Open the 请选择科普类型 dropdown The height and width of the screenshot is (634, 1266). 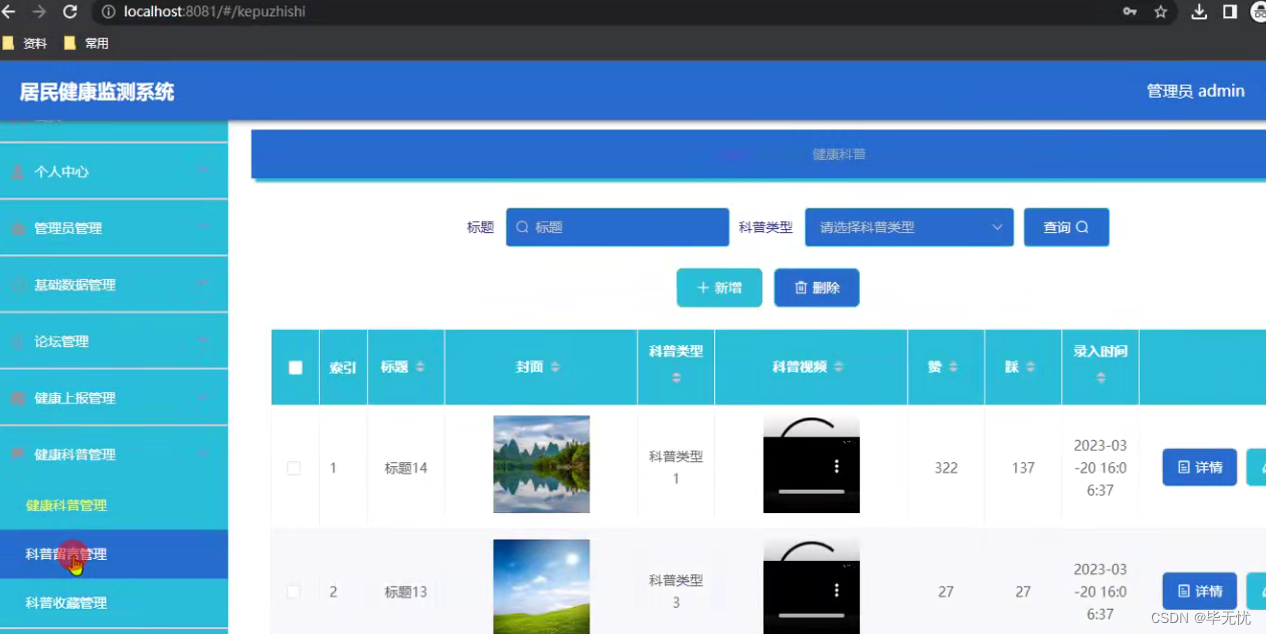(x=908, y=227)
